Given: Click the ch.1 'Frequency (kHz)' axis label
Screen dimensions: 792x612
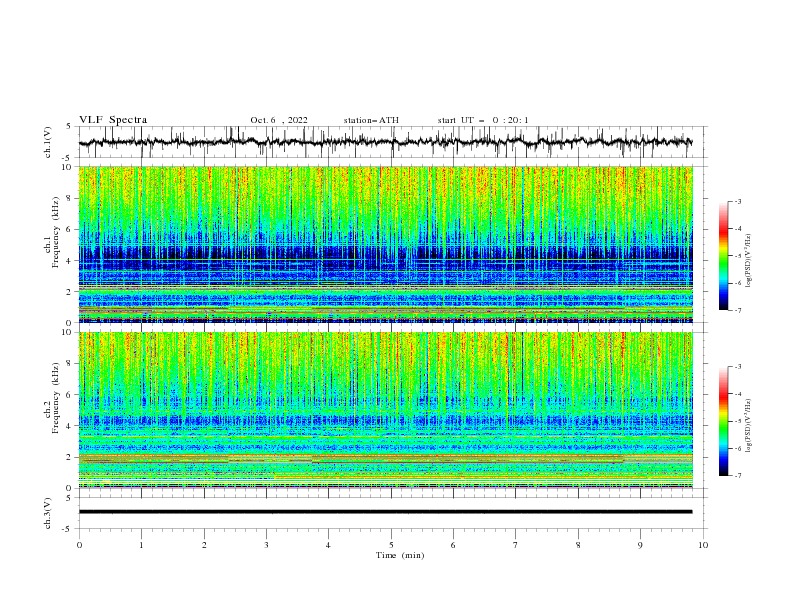Looking at the screenshot, I should [x=55, y=233].
